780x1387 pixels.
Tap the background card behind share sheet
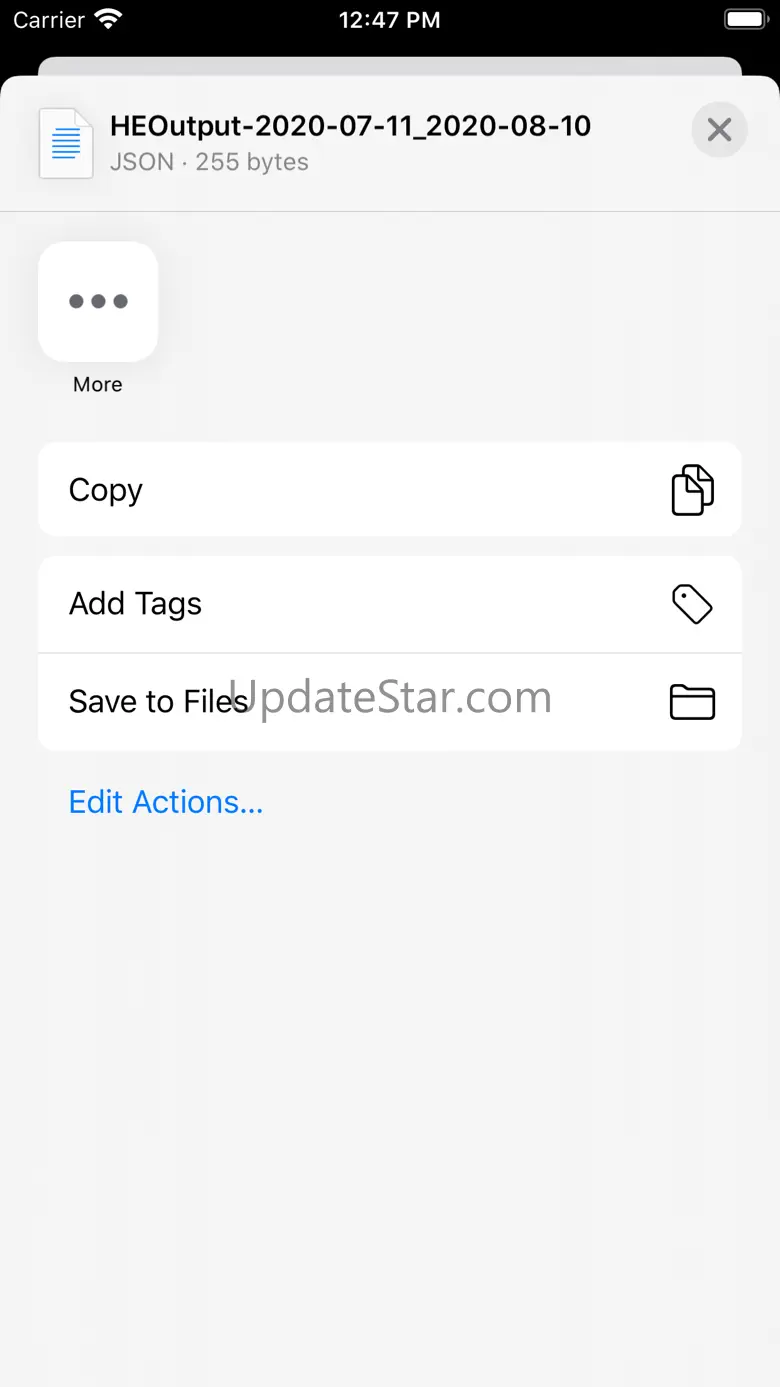coord(390,65)
